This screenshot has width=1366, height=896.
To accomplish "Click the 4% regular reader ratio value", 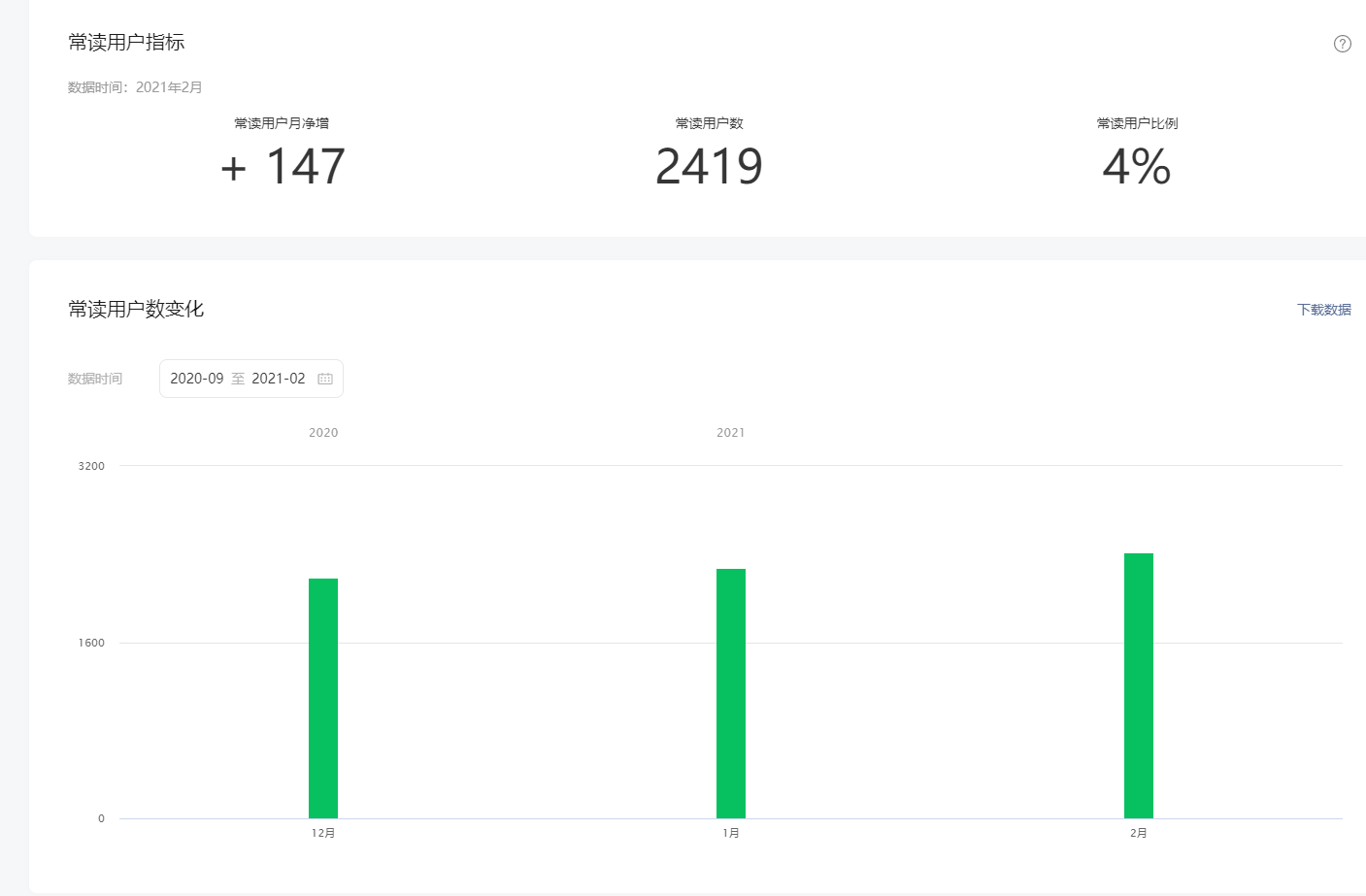I will click(1137, 166).
